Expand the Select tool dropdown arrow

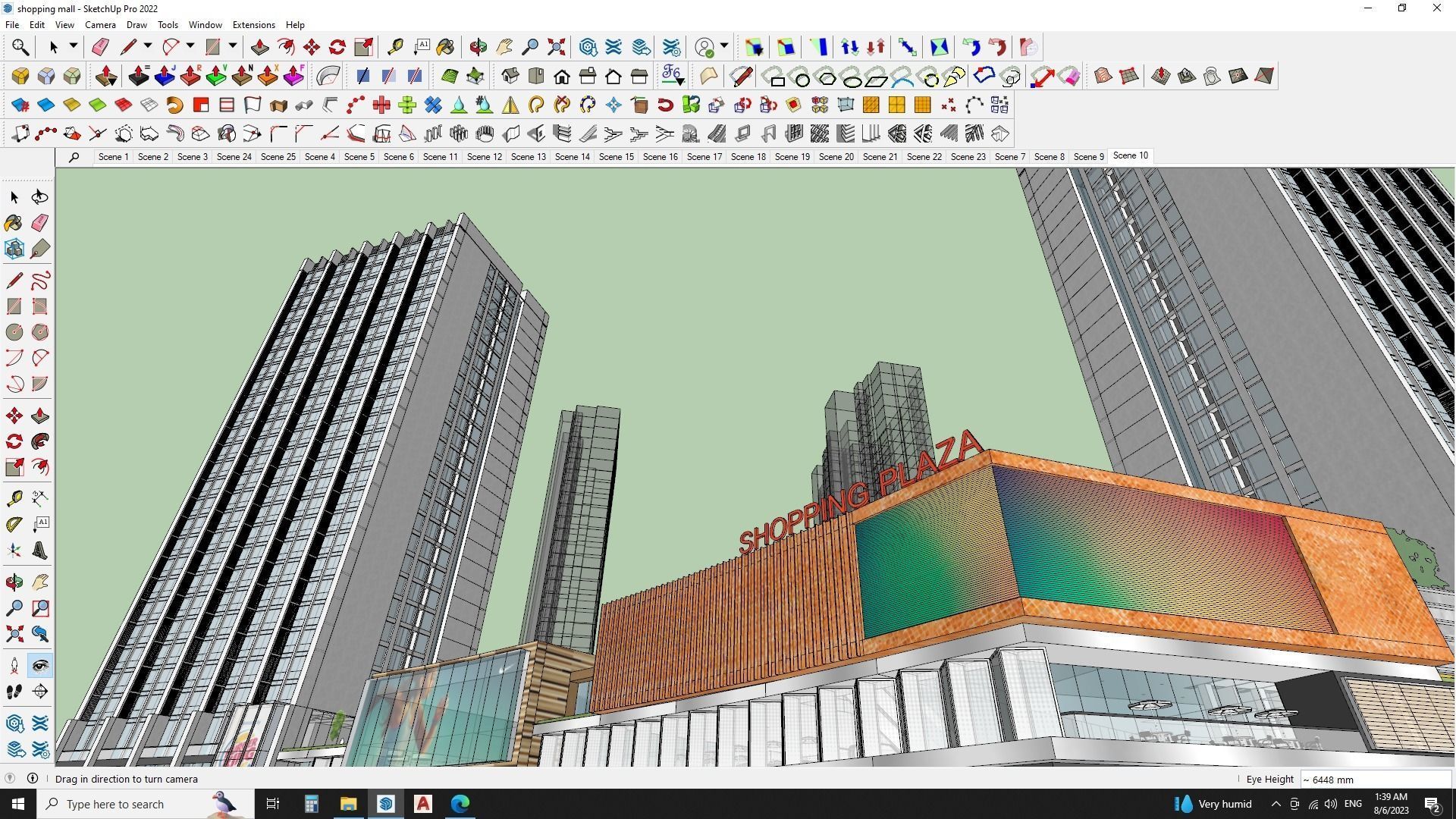tap(74, 46)
